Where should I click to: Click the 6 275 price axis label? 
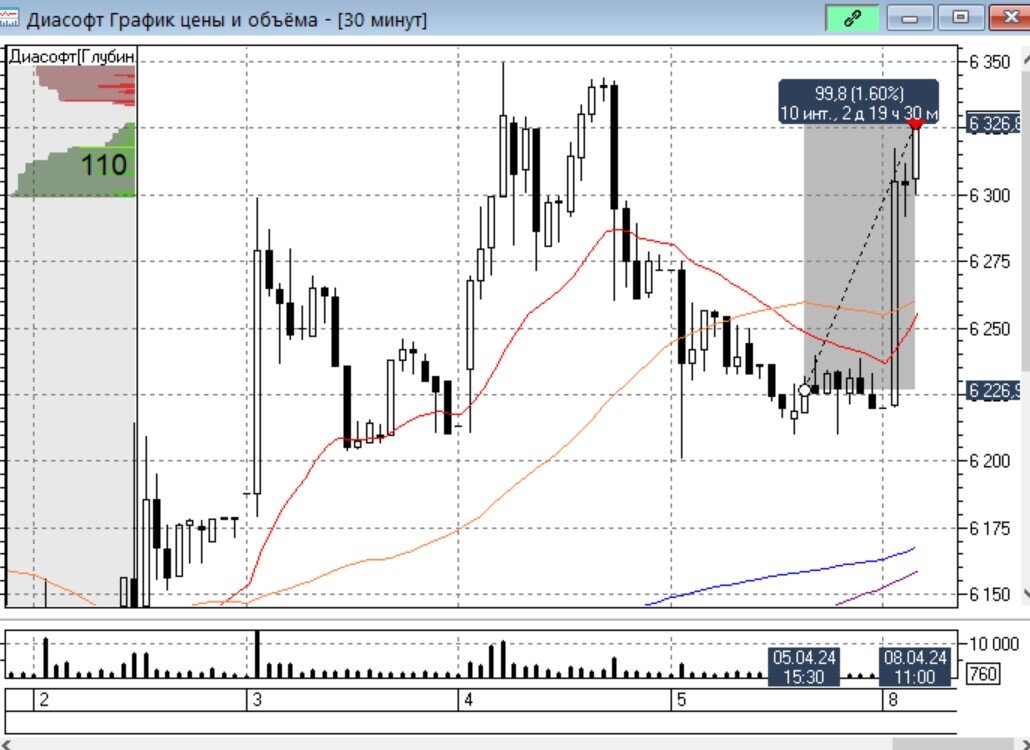point(990,262)
